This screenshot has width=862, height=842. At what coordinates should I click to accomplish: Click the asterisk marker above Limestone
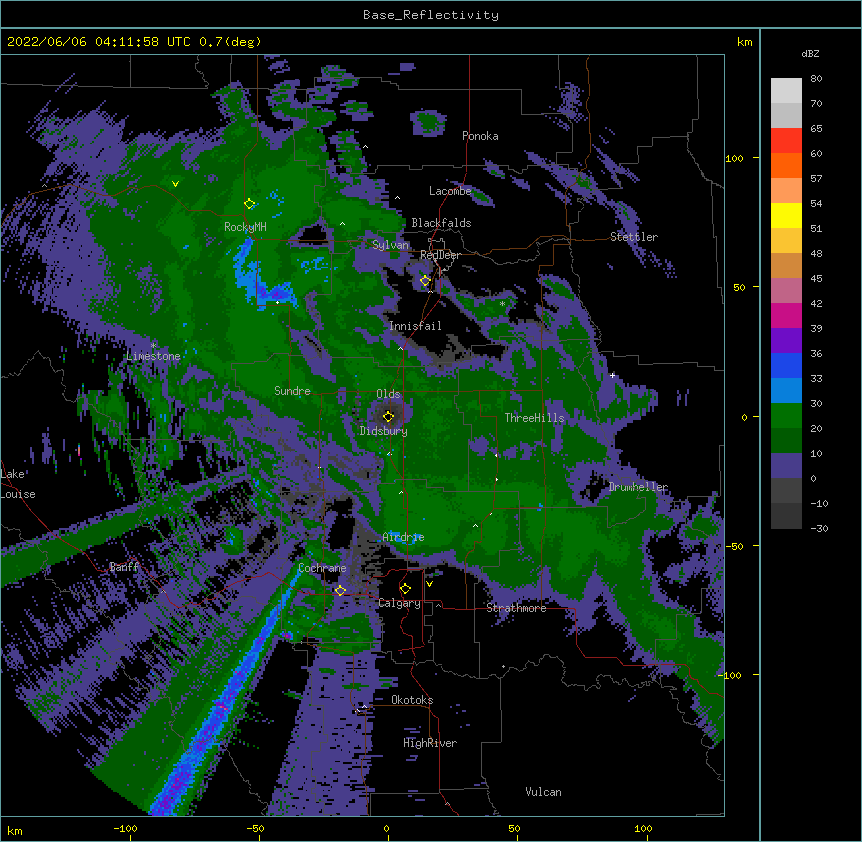tap(153, 346)
